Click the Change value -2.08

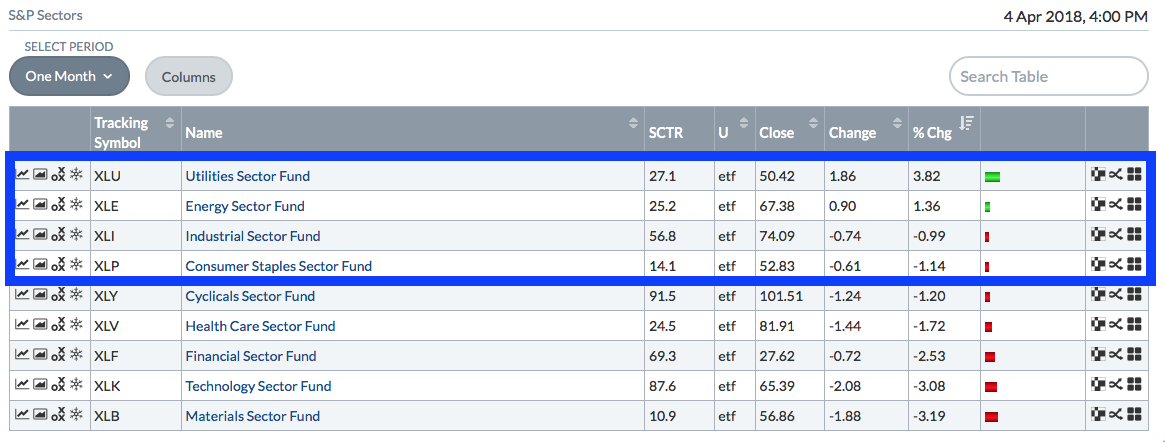click(x=845, y=386)
